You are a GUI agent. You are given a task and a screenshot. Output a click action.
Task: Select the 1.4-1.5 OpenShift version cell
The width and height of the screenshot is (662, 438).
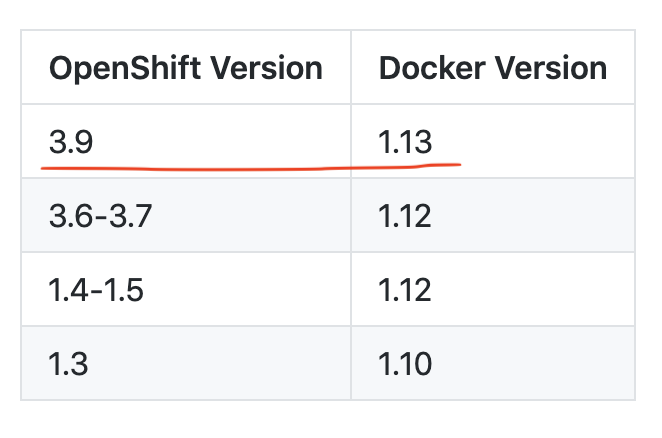[96, 289]
